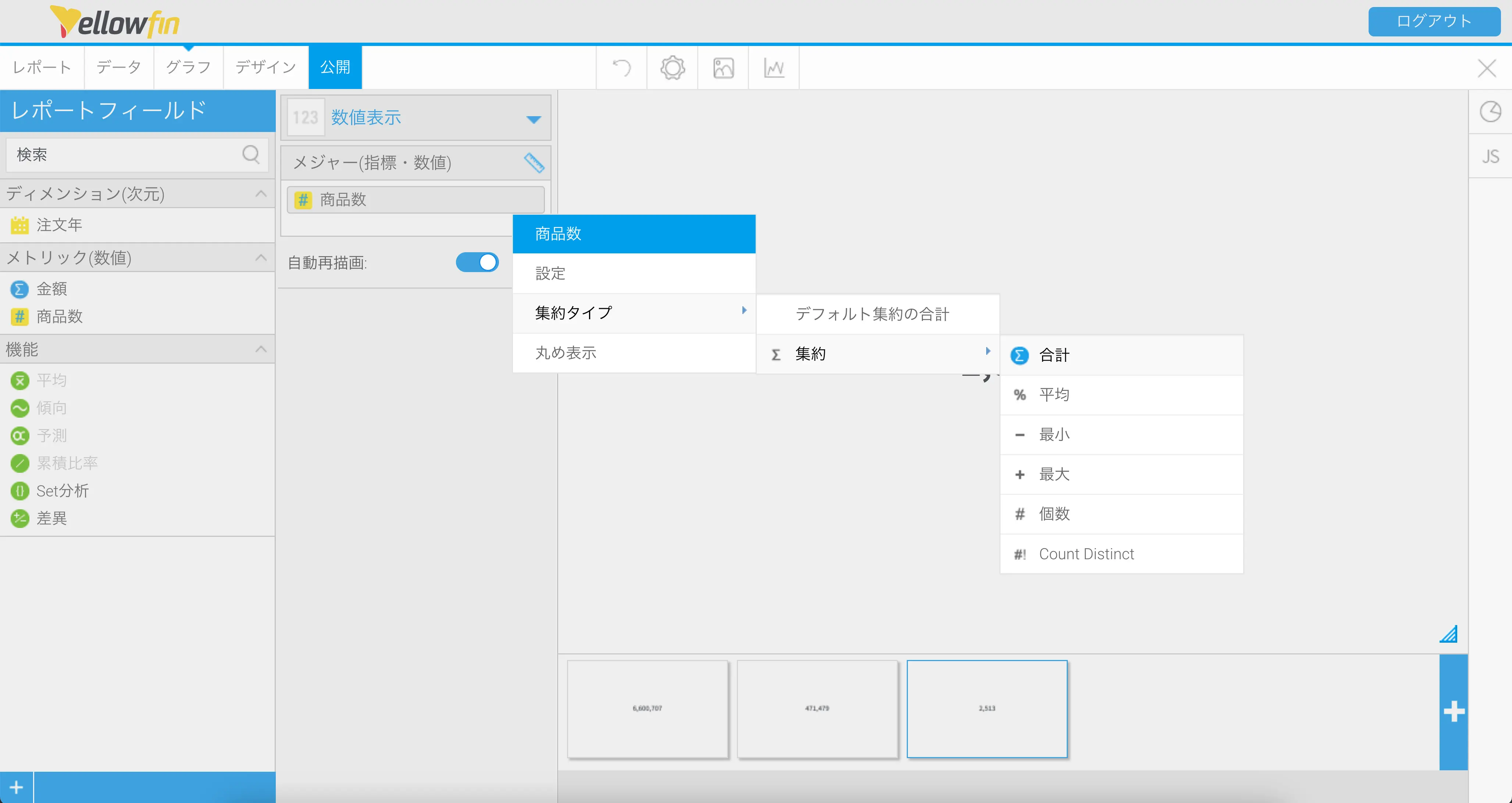Click the image icon in toolbar
The image size is (1512, 803).
tap(723, 68)
